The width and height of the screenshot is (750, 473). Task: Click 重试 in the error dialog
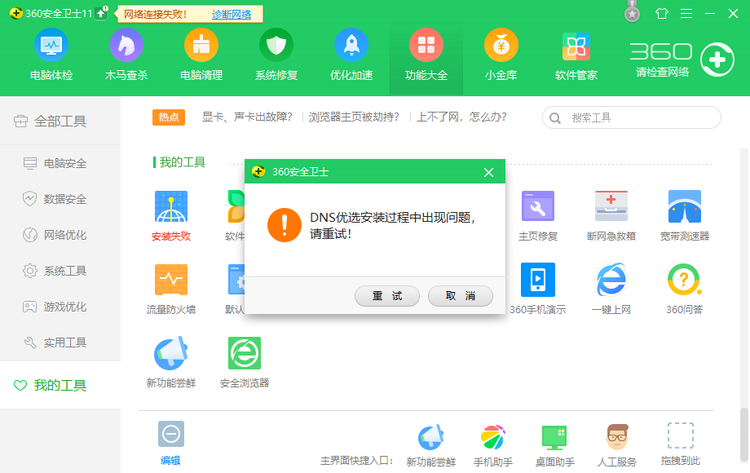point(387,296)
